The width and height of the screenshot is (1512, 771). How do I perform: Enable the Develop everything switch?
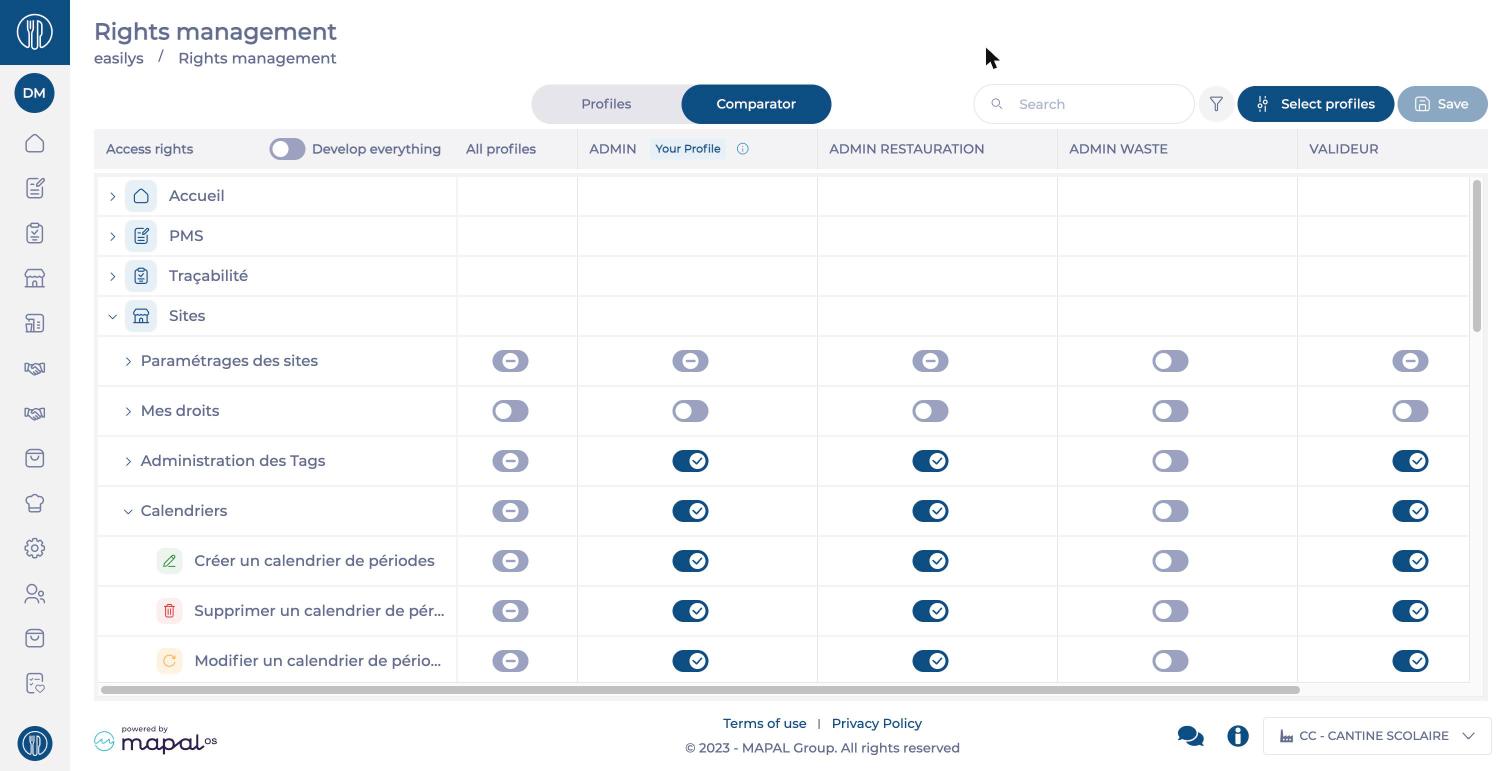(287, 149)
